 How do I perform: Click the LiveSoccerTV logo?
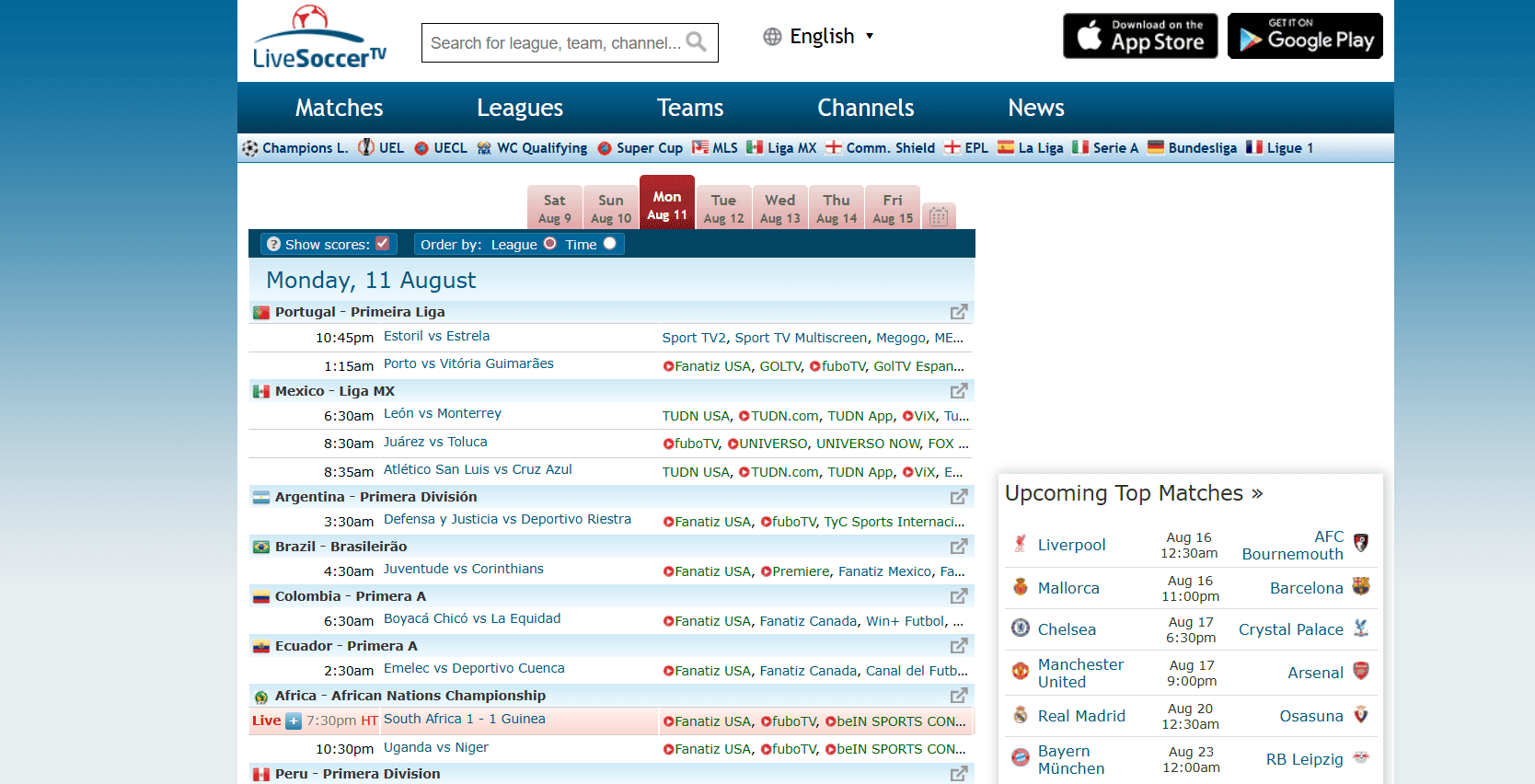319,39
